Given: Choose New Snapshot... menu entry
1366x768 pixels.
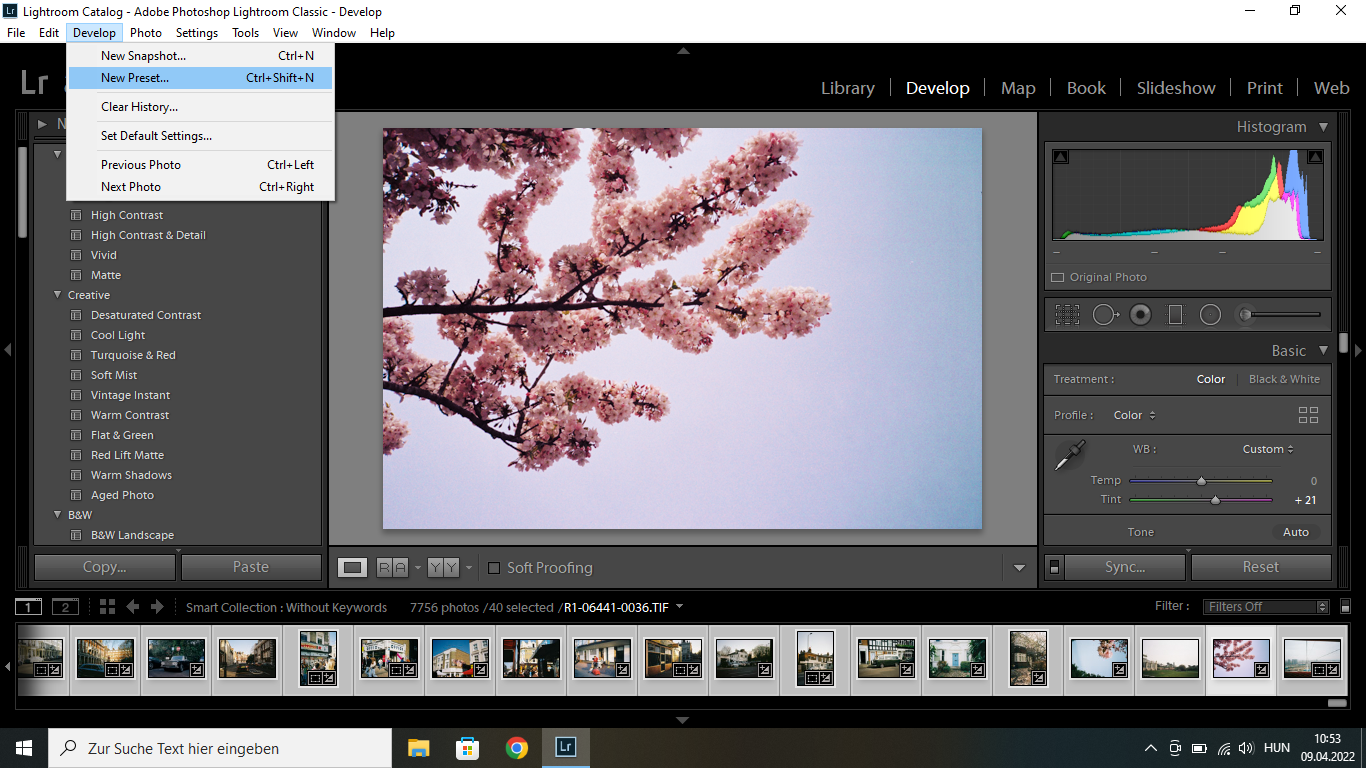Looking at the screenshot, I should click(x=200, y=56).
